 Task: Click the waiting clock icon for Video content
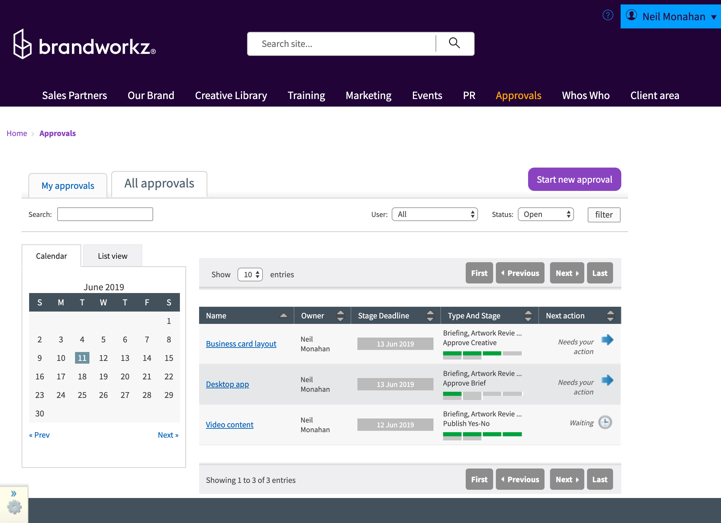point(605,422)
